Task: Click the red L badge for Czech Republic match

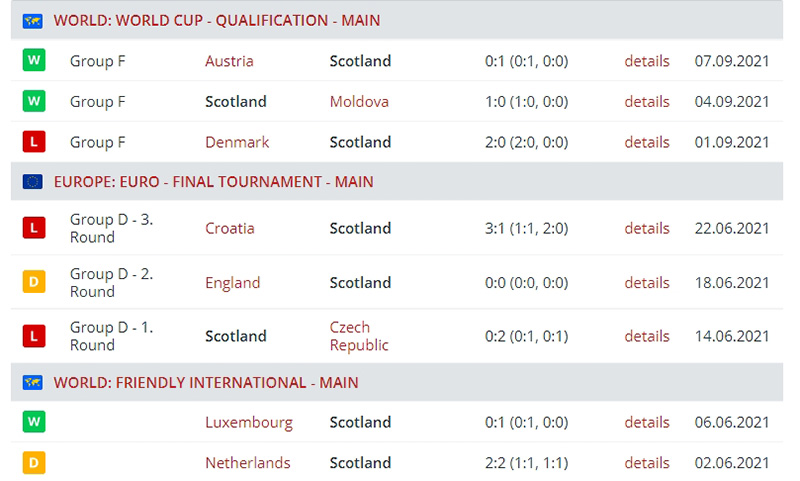Action: pyautogui.click(x=34, y=336)
